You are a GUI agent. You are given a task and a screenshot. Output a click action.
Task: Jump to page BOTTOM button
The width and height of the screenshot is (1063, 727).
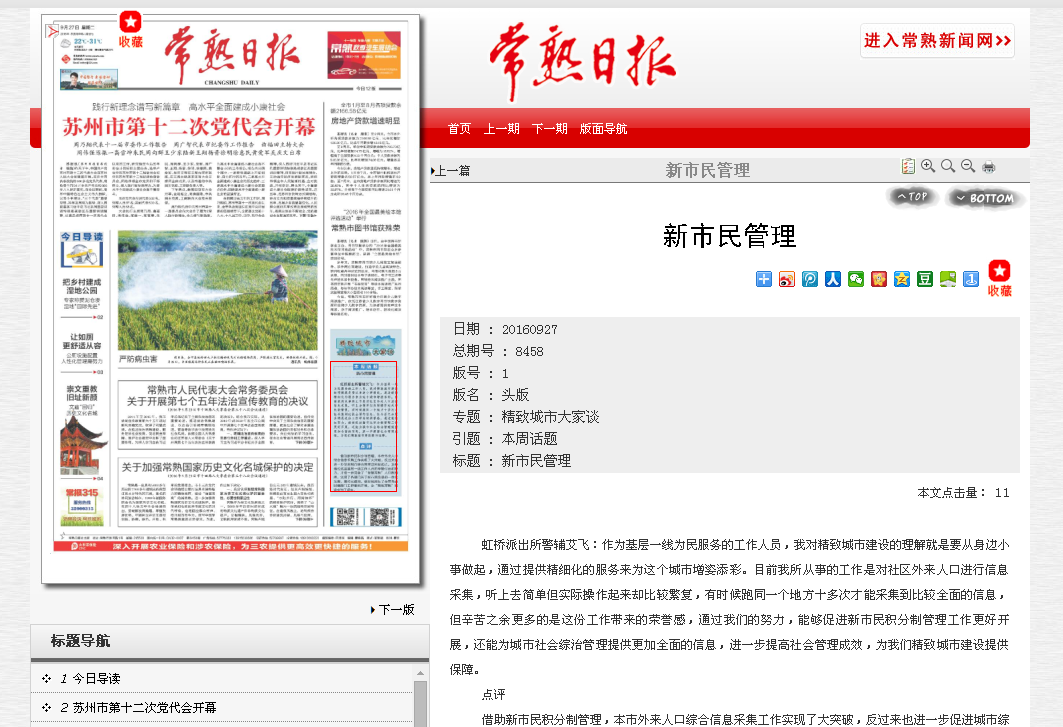(x=985, y=198)
